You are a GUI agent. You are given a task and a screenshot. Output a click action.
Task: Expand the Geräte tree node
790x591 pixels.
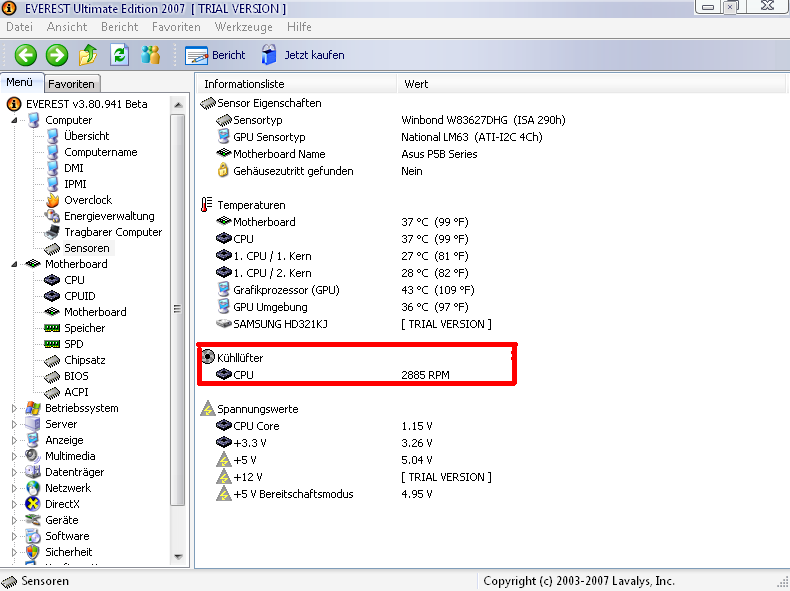(14, 520)
